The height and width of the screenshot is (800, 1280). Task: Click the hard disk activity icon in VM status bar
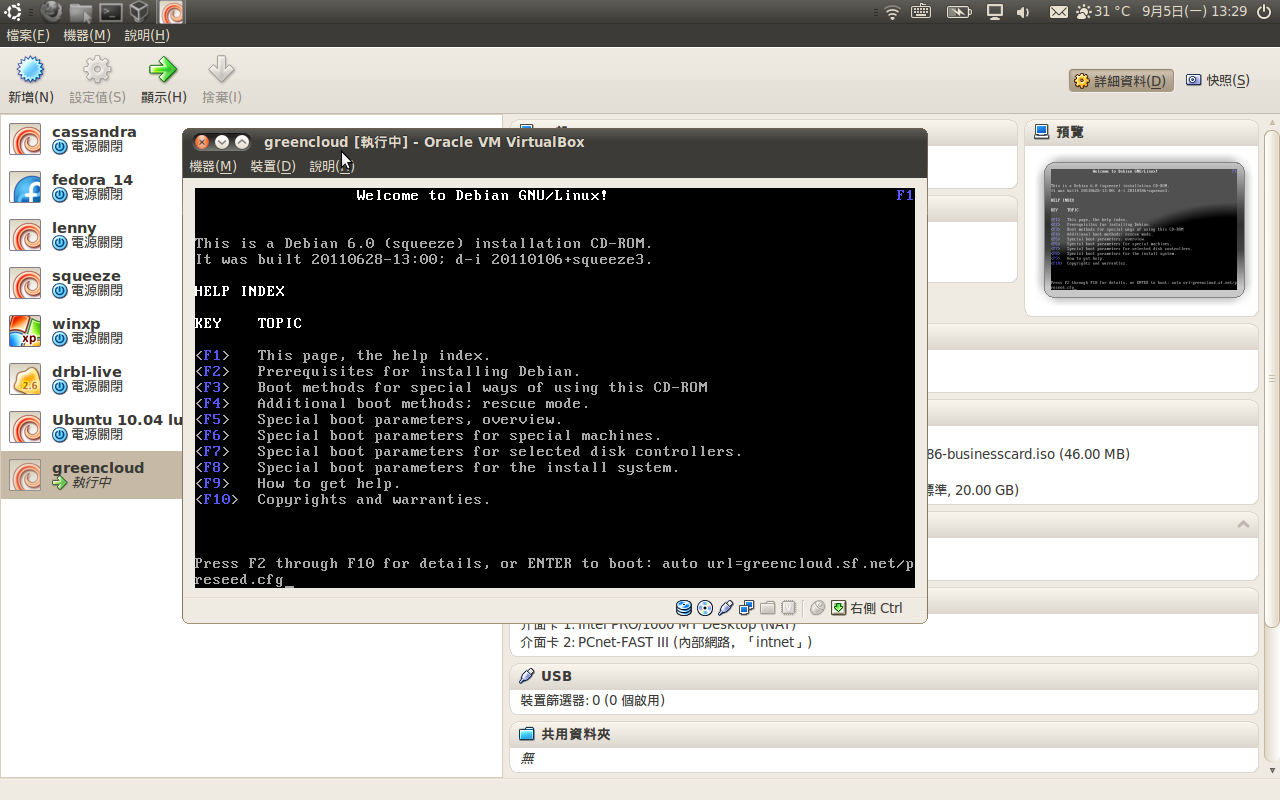pyautogui.click(x=684, y=608)
